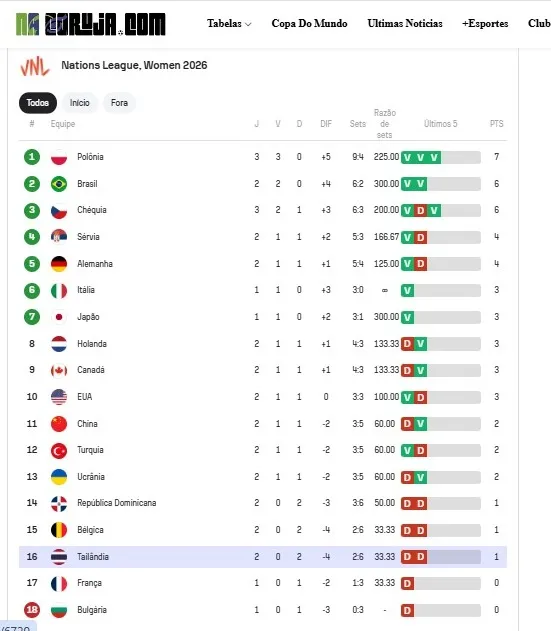Screen dimensions: 551x631
Task: Select the highlighted Tailândia row
Action: coord(263,557)
